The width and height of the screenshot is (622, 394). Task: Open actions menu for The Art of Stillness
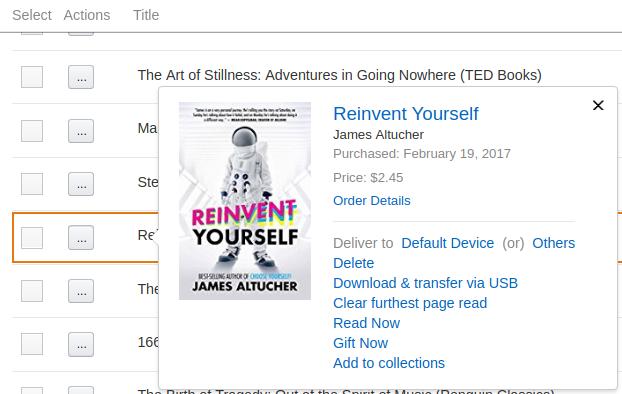click(81, 77)
